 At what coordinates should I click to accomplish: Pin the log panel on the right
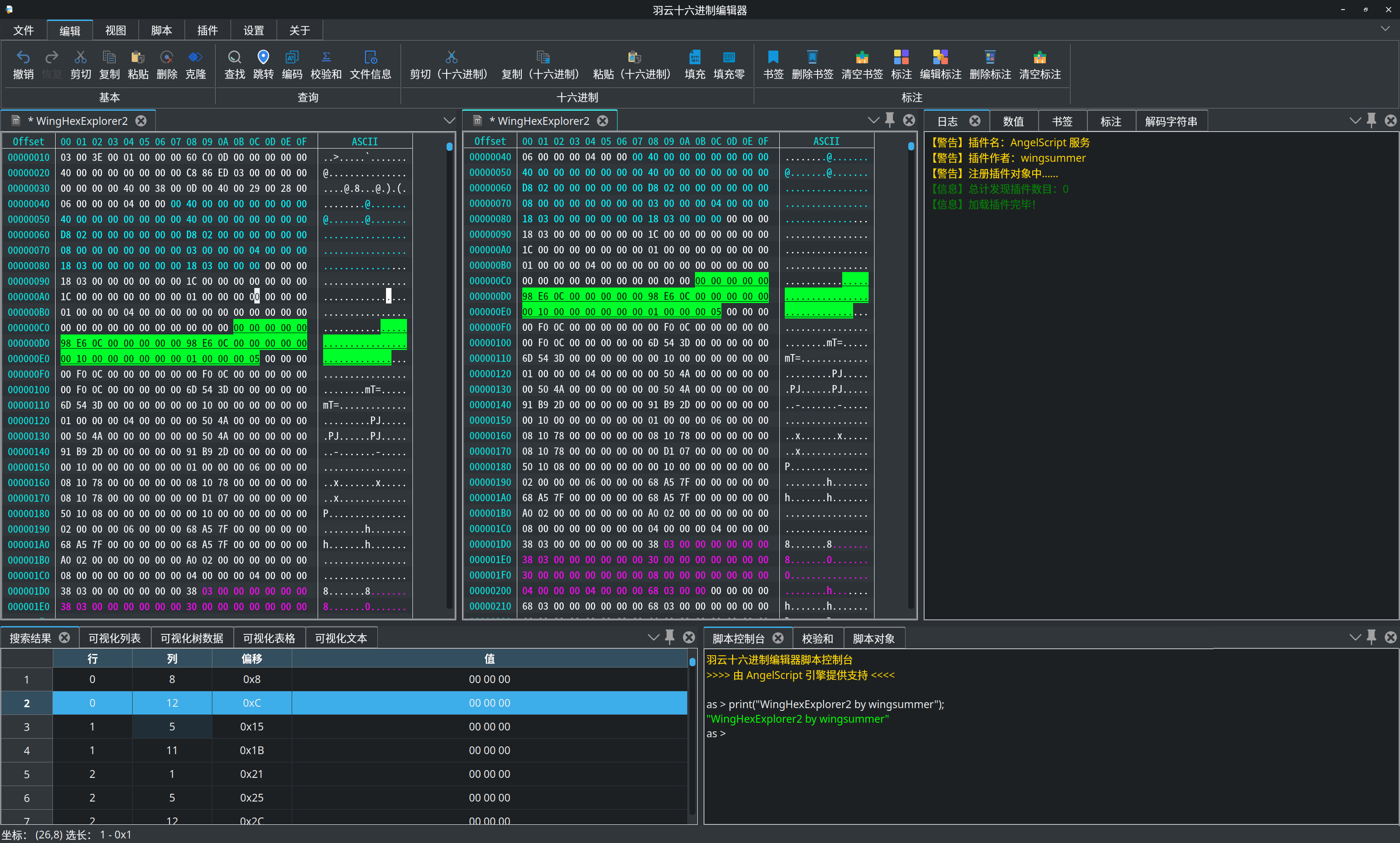(1371, 120)
